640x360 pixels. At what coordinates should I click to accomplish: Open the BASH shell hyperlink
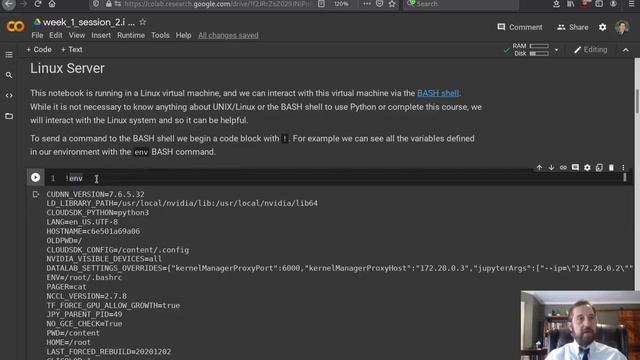point(438,93)
